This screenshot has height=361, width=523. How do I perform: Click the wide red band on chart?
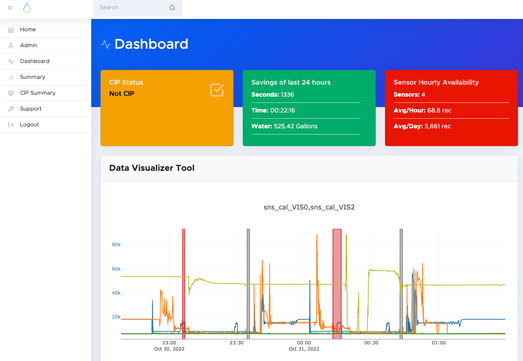tap(337, 284)
